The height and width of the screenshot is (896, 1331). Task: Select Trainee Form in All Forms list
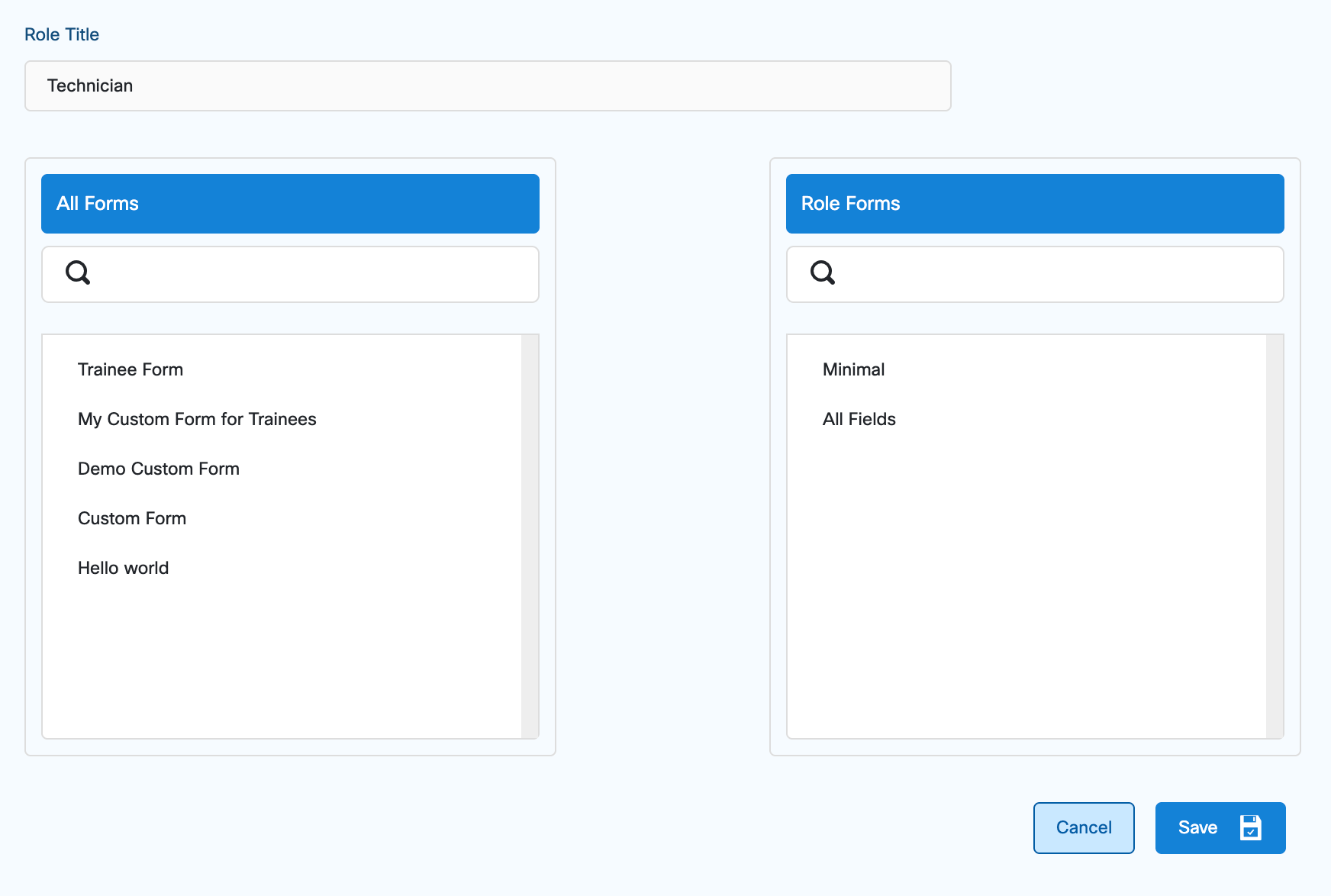click(131, 369)
